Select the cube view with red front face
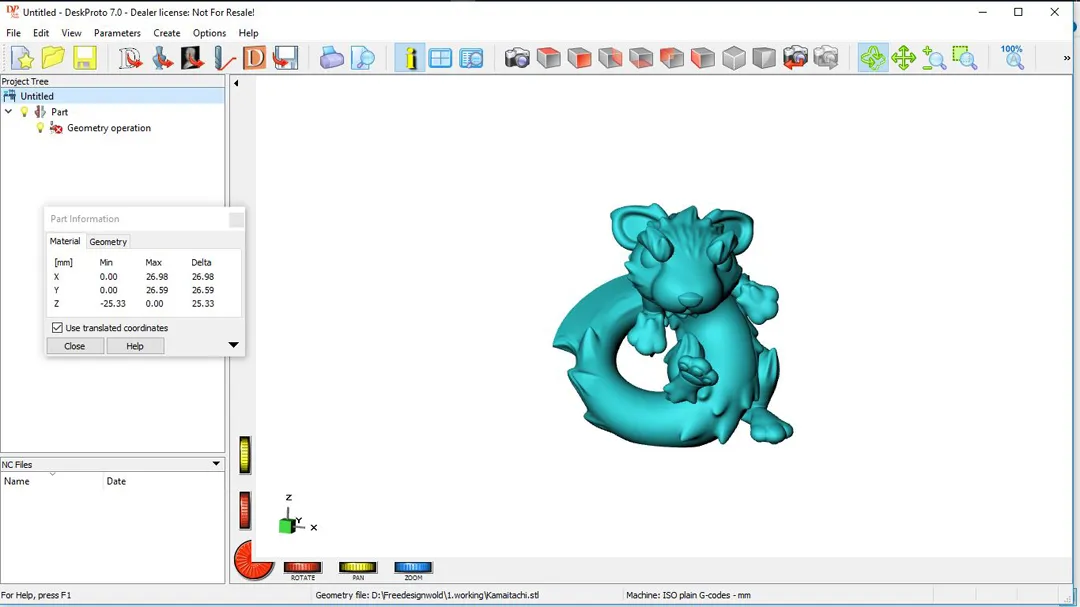 [x=579, y=59]
